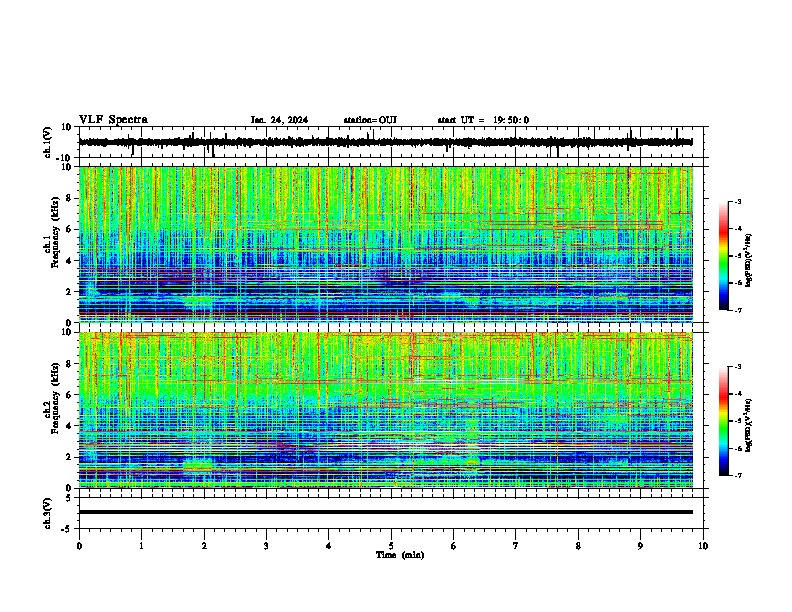The width and height of the screenshot is (792, 612).
Task: Click time axis tick label '8'
Action: tap(578, 546)
